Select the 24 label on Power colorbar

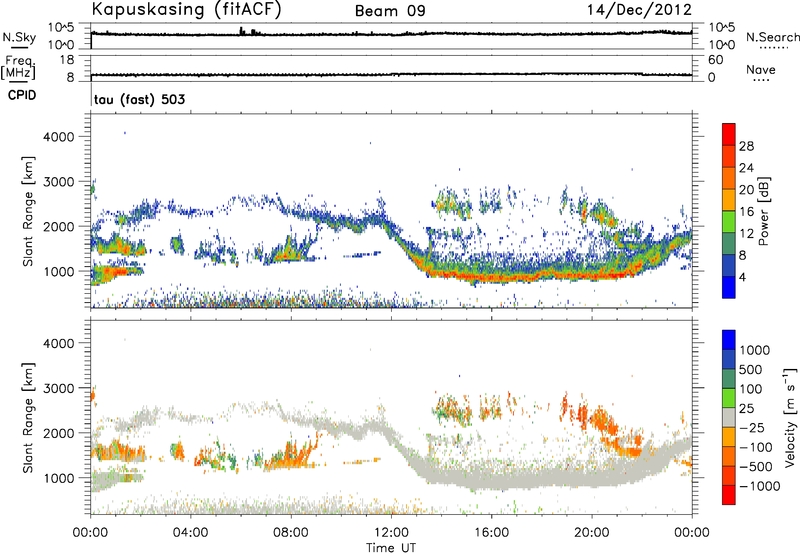(x=746, y=168)
